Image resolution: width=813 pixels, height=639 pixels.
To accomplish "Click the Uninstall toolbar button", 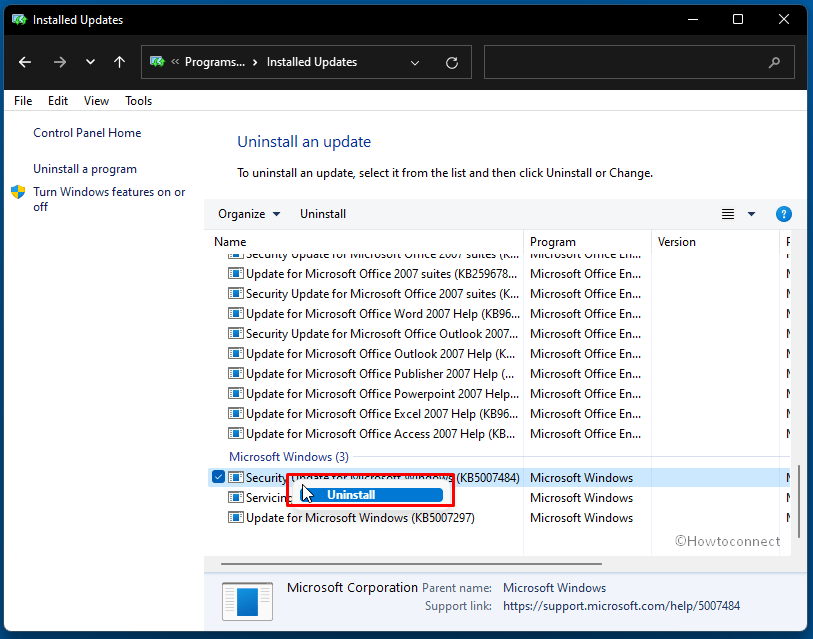I will pyautogui.click(x=323, y=214).
